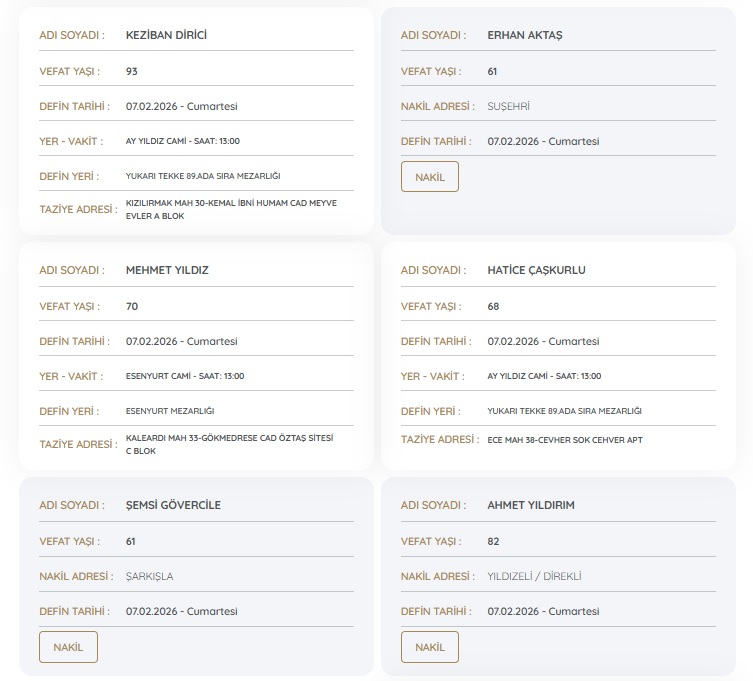Click the Ece Mah 38-Cevher Sok address
Image resolution: width=753 pixels, height=681 pixels.
click(x=566, y=439)
